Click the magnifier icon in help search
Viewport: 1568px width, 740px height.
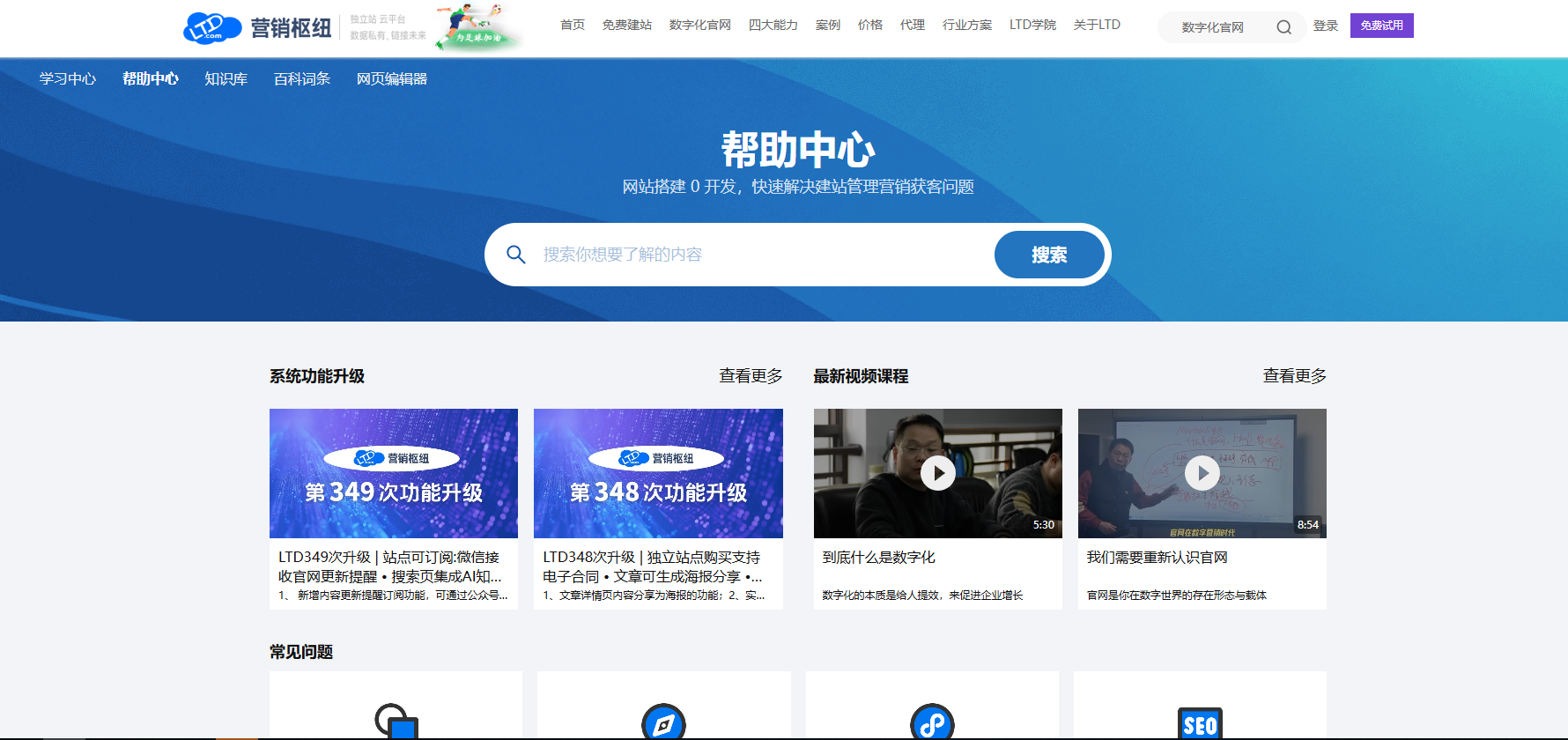click(x=516, y=255)
